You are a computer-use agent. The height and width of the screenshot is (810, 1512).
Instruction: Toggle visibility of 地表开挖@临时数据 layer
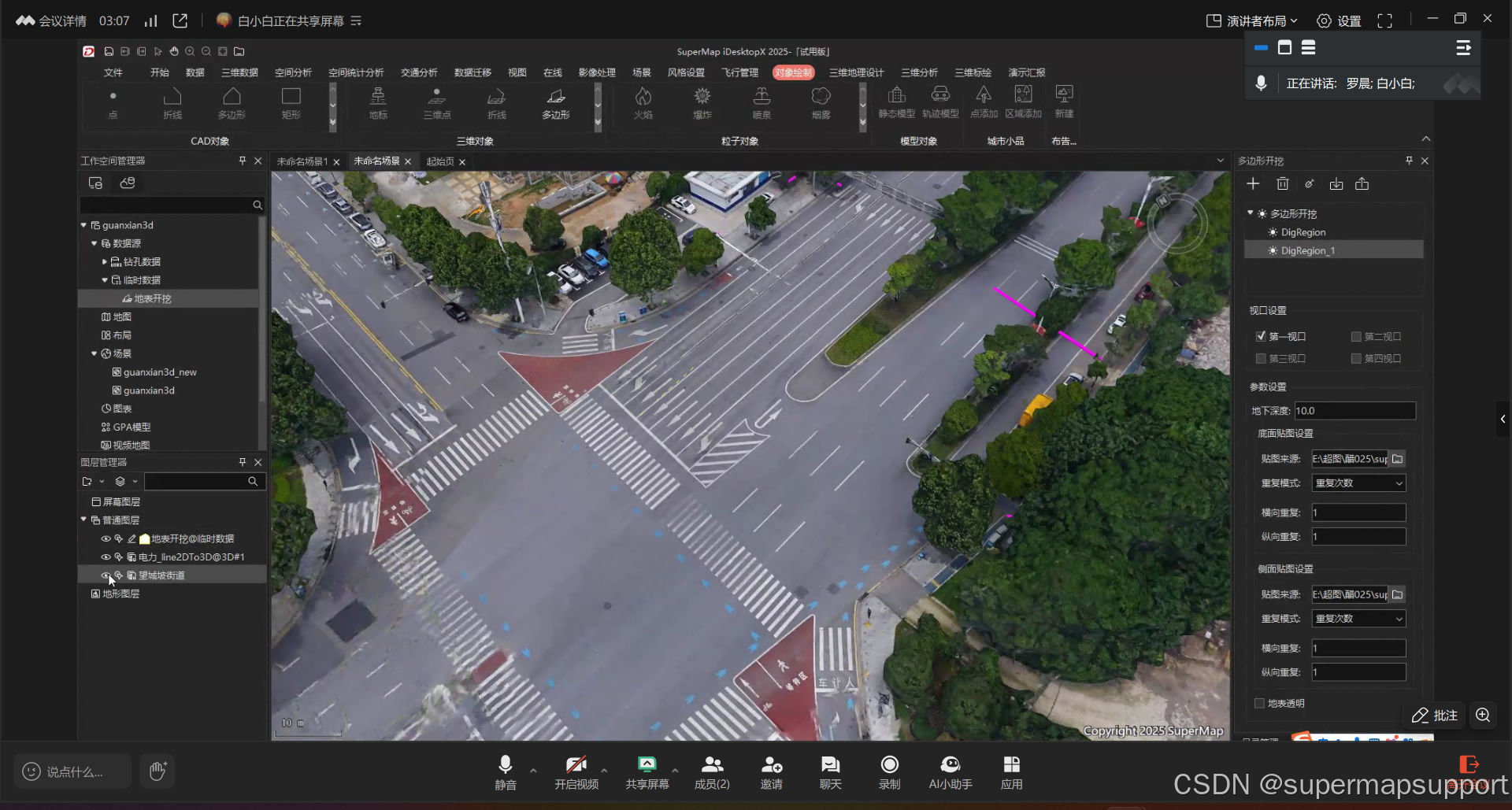pos(106,538)
